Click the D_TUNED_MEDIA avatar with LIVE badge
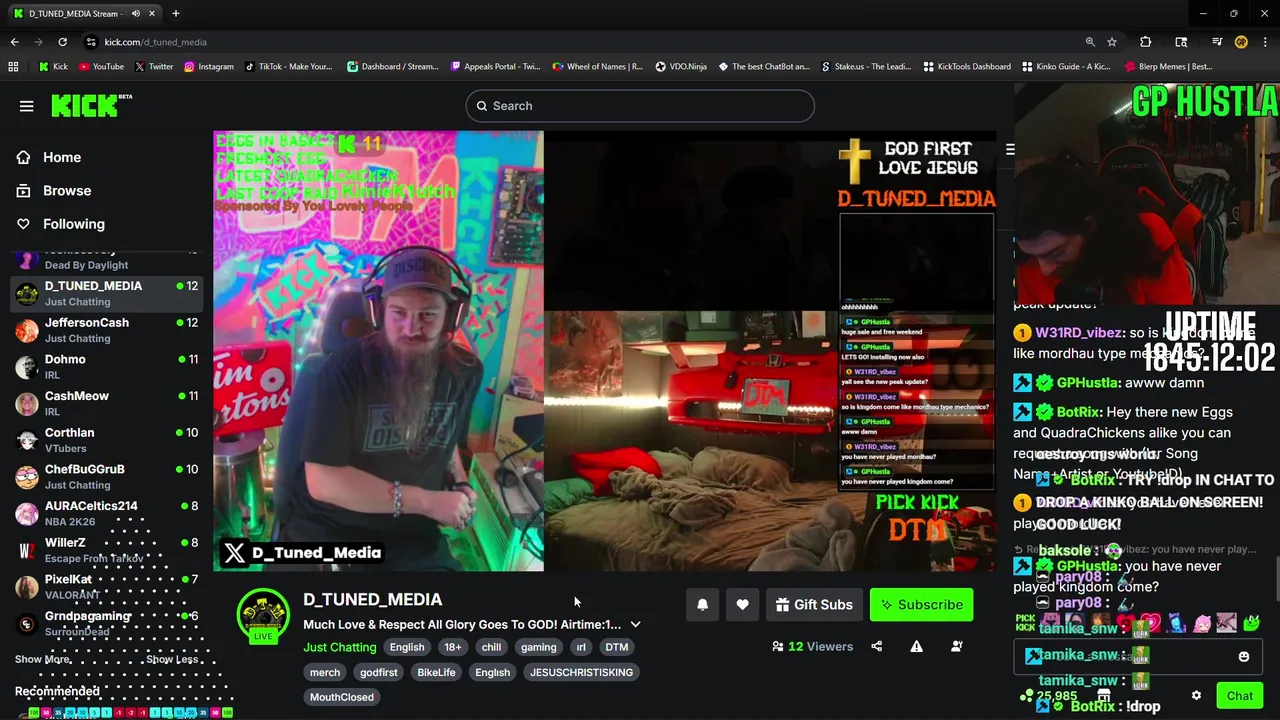The height and width of the screenshot is (720, 1280). tap(263, 616)
